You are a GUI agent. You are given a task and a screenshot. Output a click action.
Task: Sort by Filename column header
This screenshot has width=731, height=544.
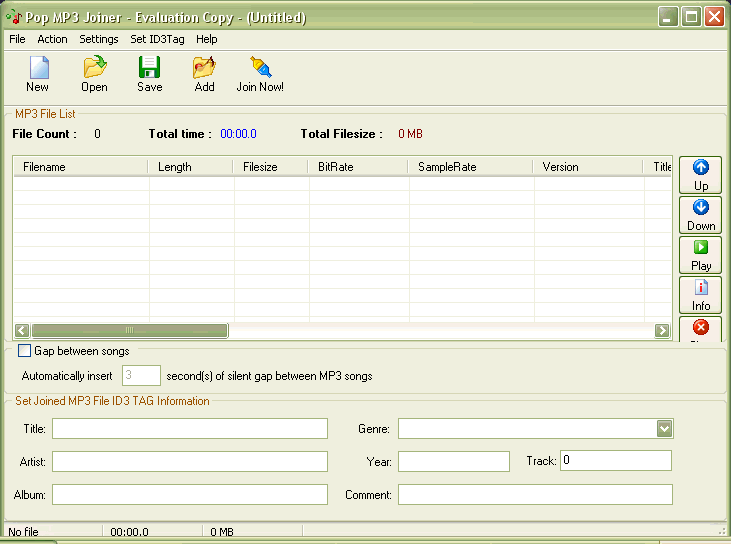pos(81,167)
